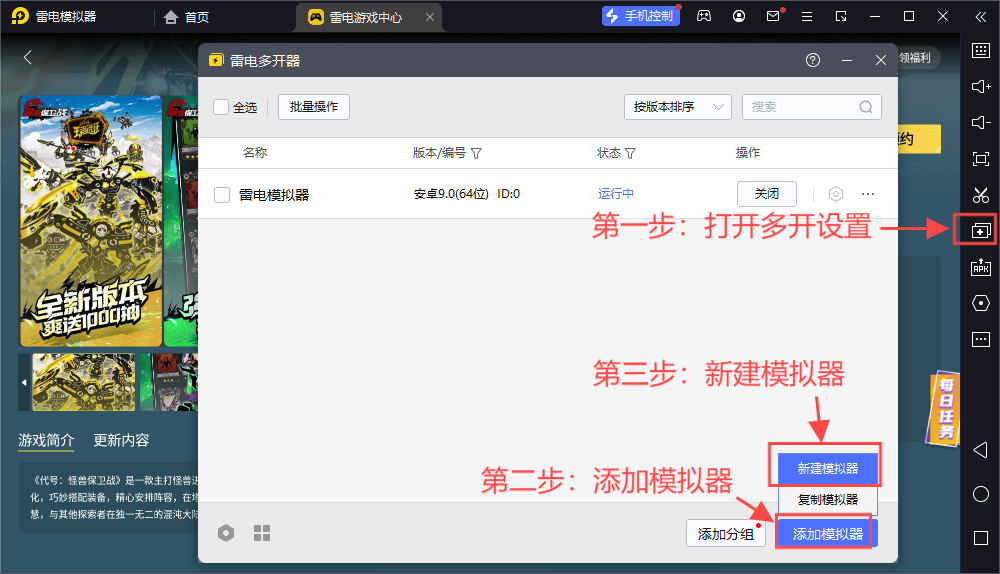Close the 雷电多开器 dialog
The image size is (1000, 574).
click(x=881, y=61)
